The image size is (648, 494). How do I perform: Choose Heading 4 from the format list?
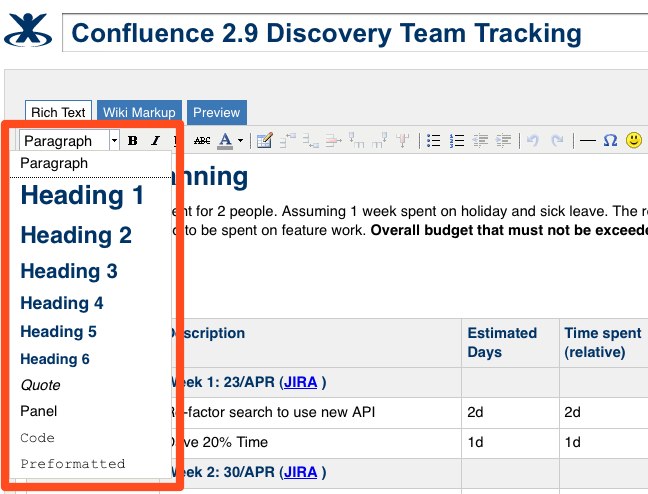coord(90,303)
